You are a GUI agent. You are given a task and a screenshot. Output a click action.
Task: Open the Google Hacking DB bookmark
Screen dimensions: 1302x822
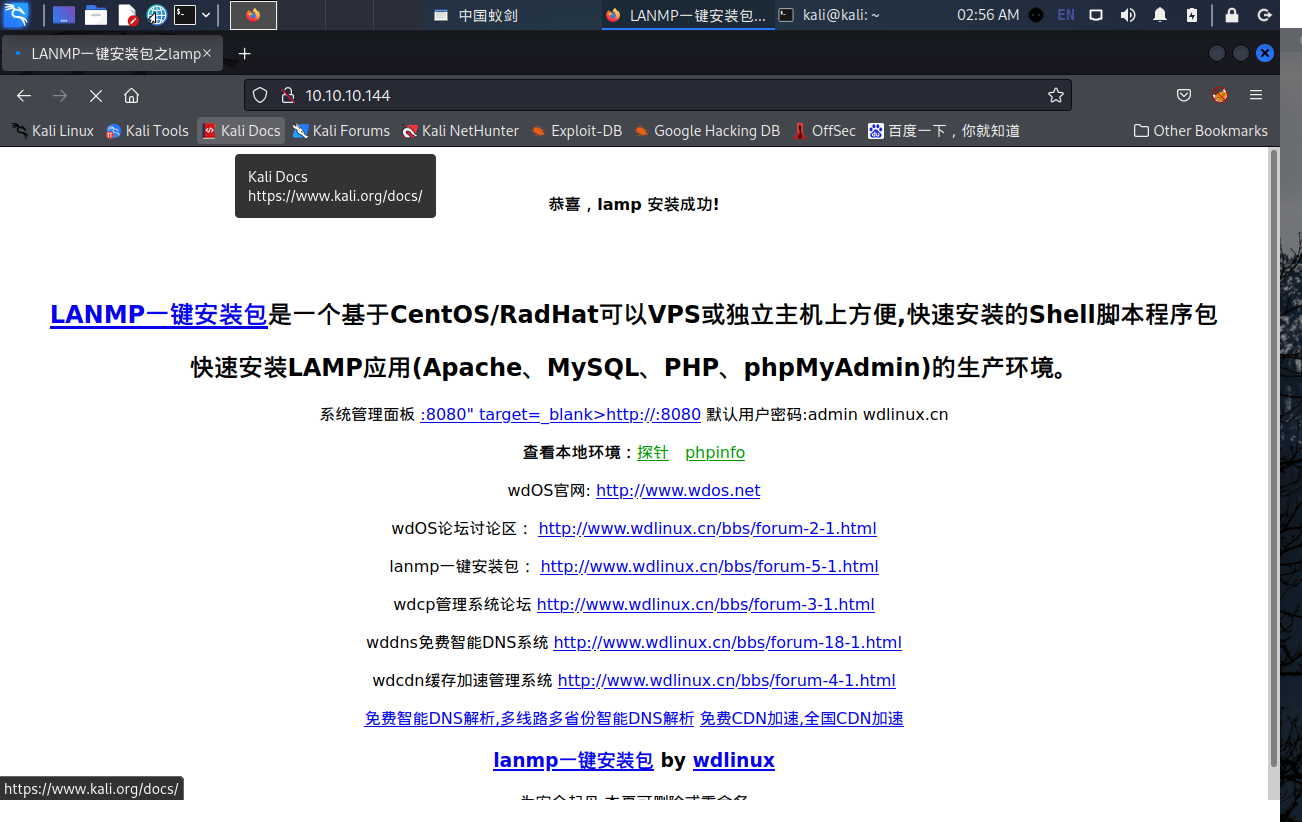[x=706, y=130]
